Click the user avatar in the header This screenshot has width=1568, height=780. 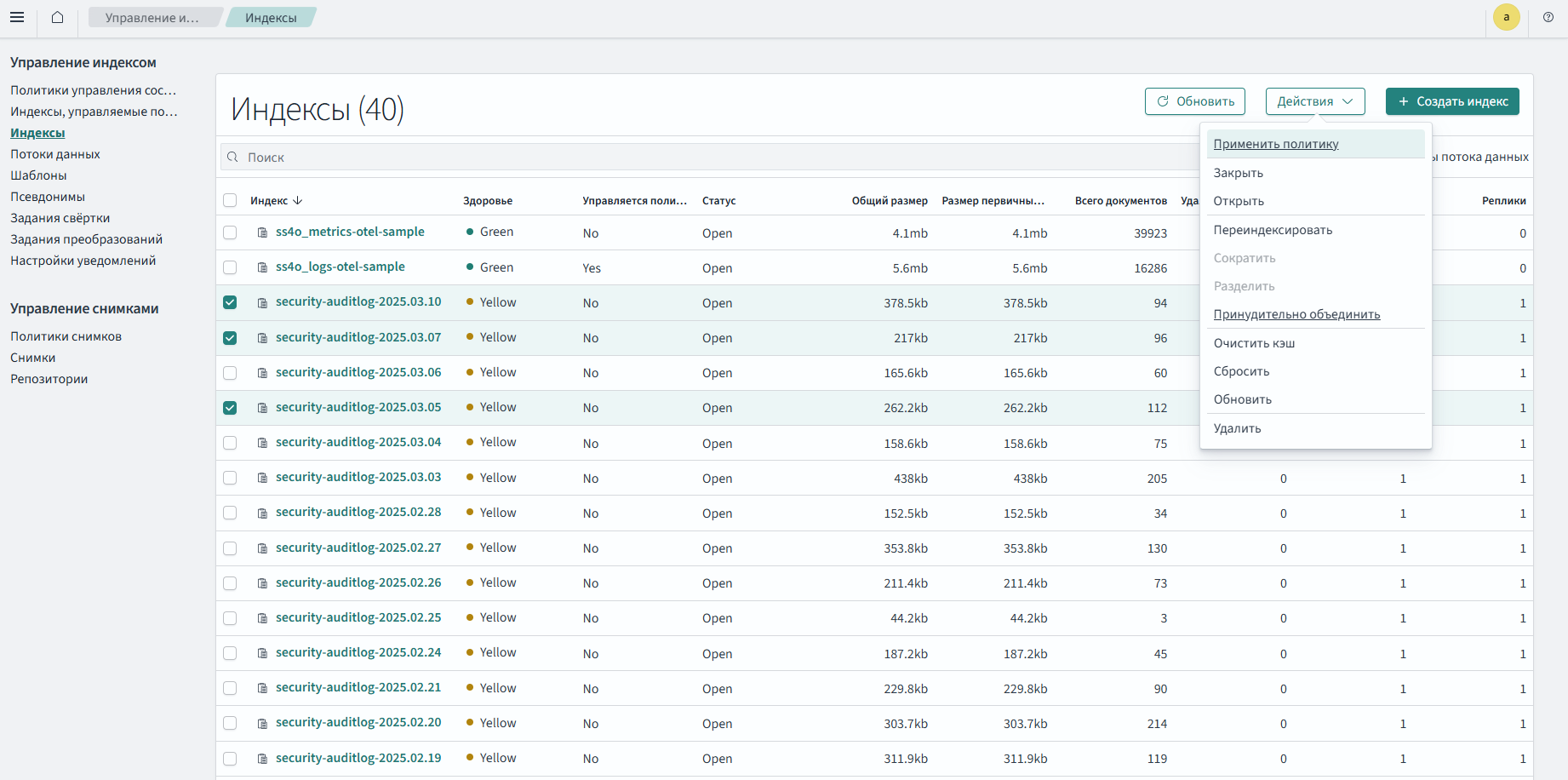click(x=1506, y=17)
